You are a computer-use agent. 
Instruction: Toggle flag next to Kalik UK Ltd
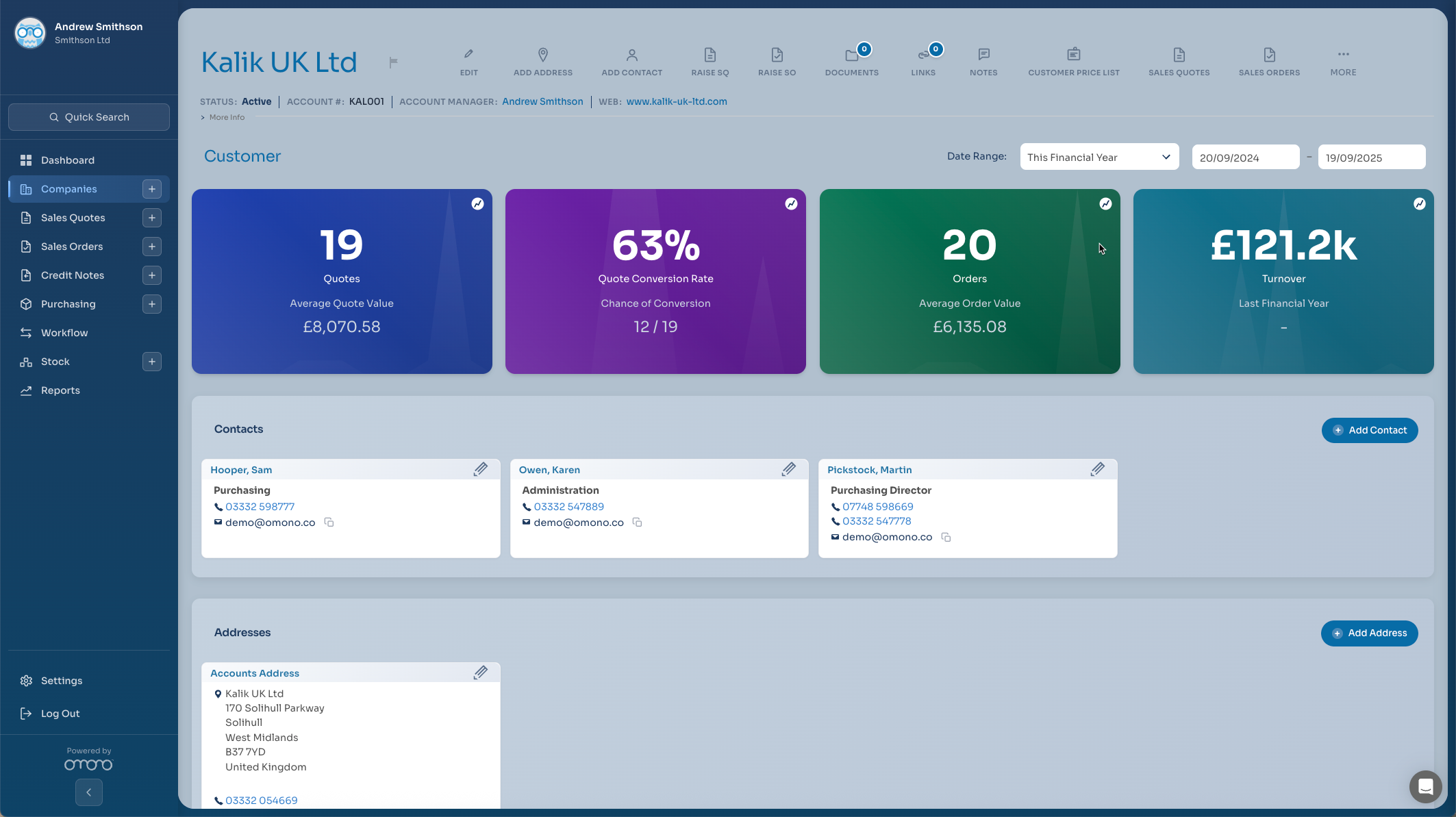click(x=393, y=62)
